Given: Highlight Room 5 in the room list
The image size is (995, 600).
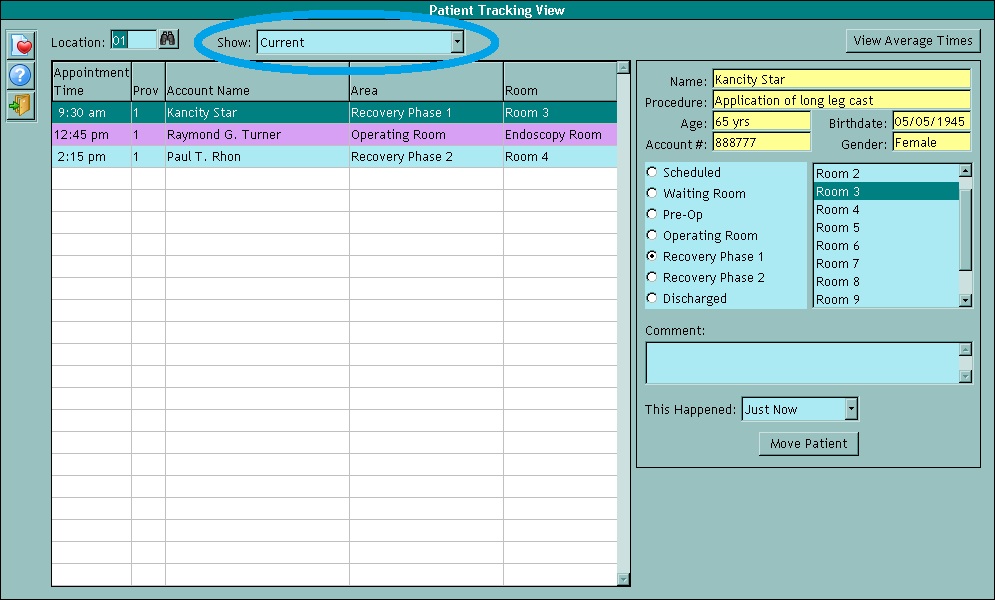Looking at the screenshot, I should coord(880,227).
